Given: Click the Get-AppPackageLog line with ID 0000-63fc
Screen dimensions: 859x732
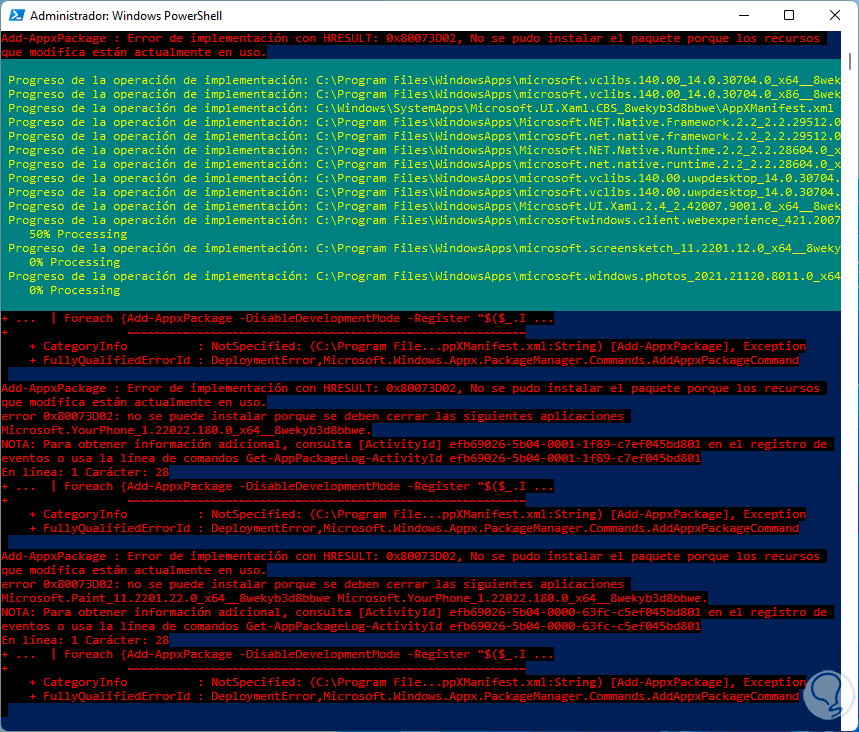Looking at the screenshot, I should point(351,626).
